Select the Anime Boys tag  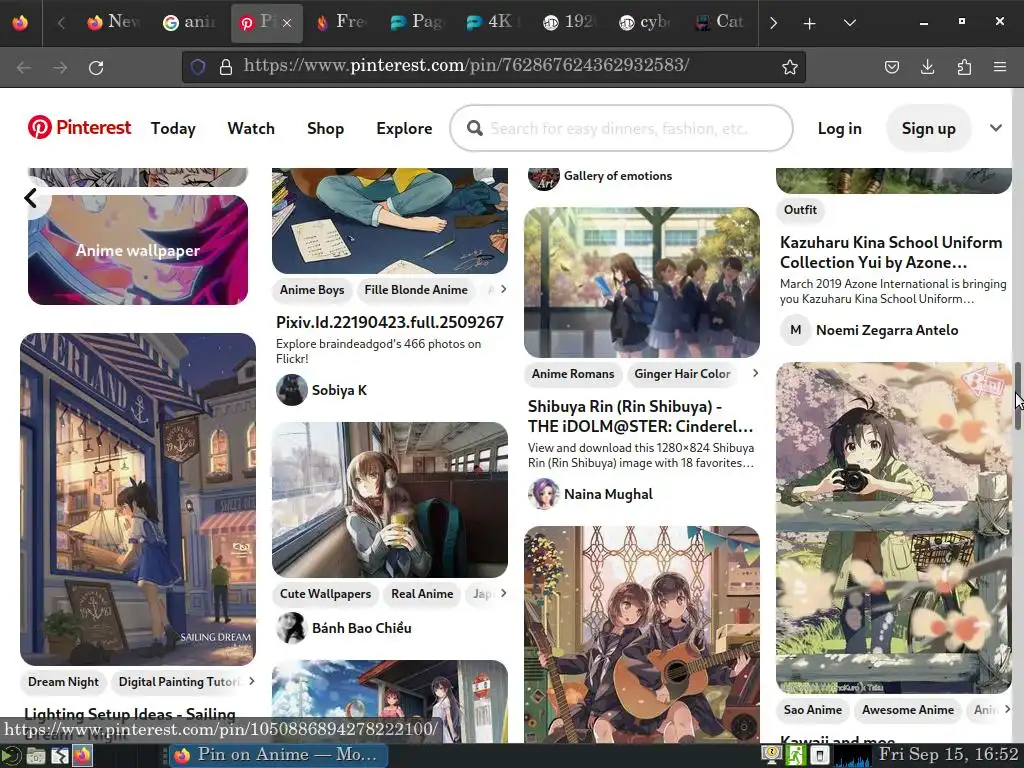point(312,289)
